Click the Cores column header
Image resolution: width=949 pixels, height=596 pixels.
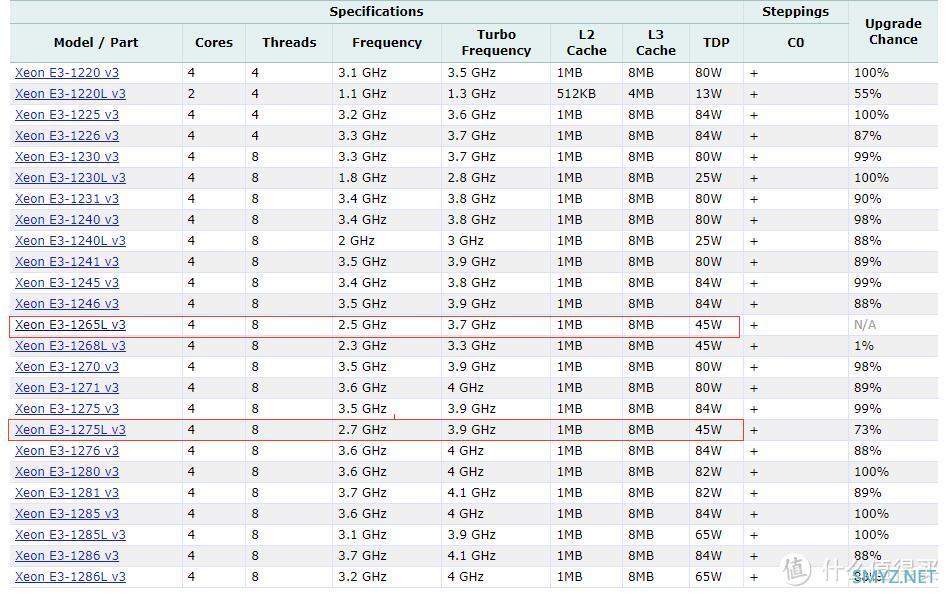tap(214, 42)
